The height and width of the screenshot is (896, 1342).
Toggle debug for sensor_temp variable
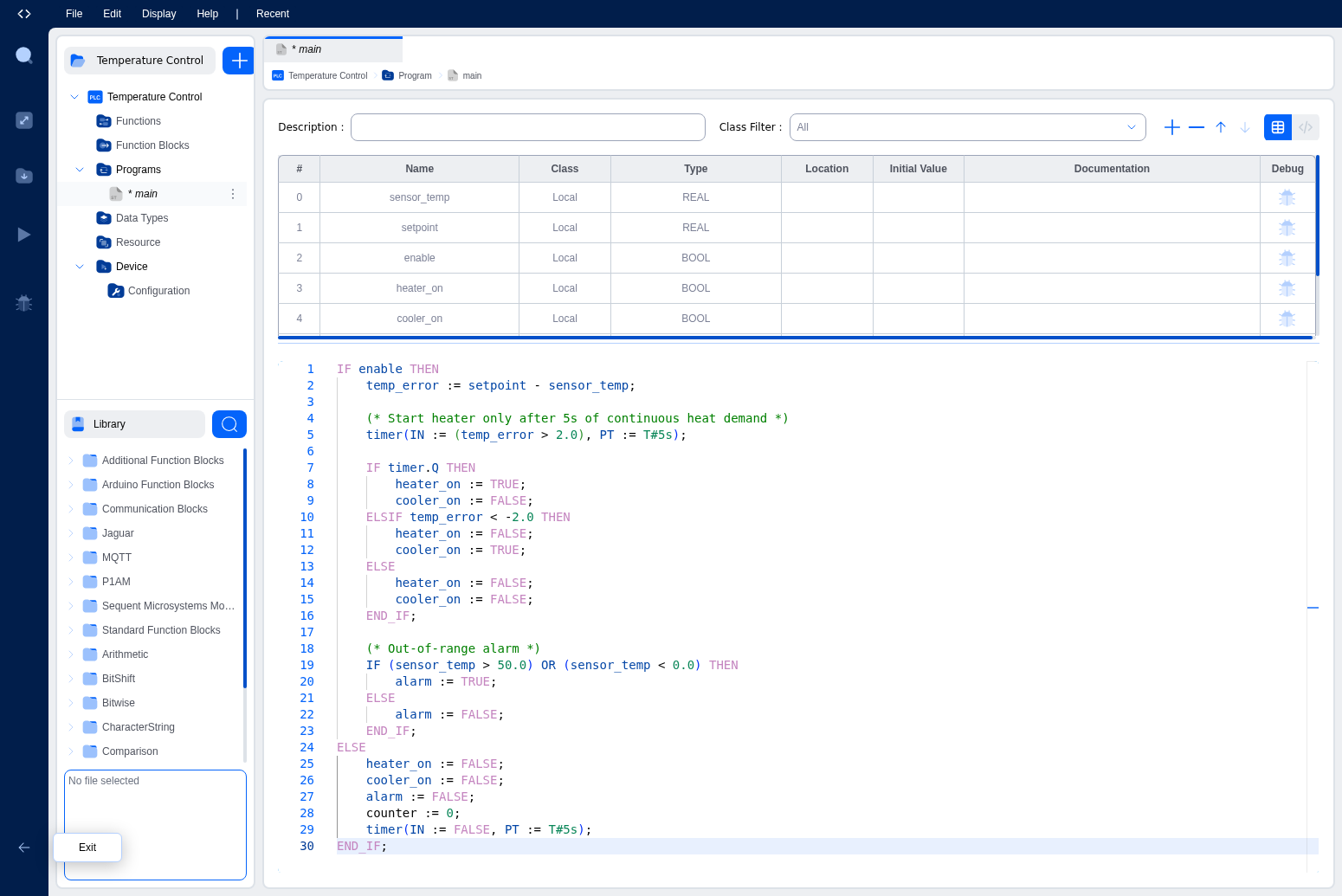pyautogui.click(x=1287, y=197)
